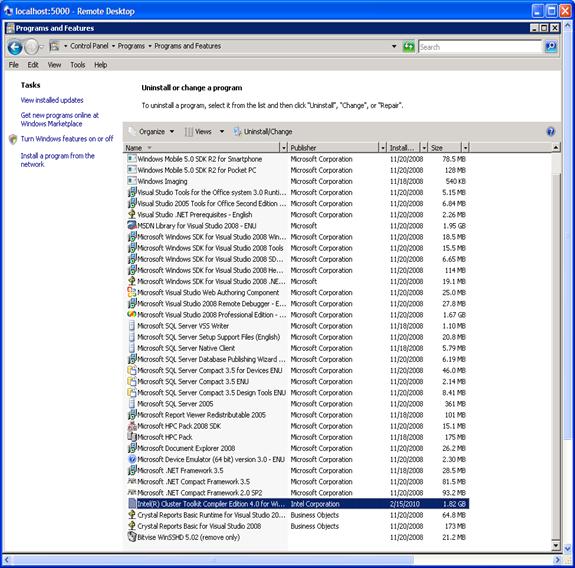Click the Intel Cluster Toolkit Compiler Edition icon

click(132, 503)
